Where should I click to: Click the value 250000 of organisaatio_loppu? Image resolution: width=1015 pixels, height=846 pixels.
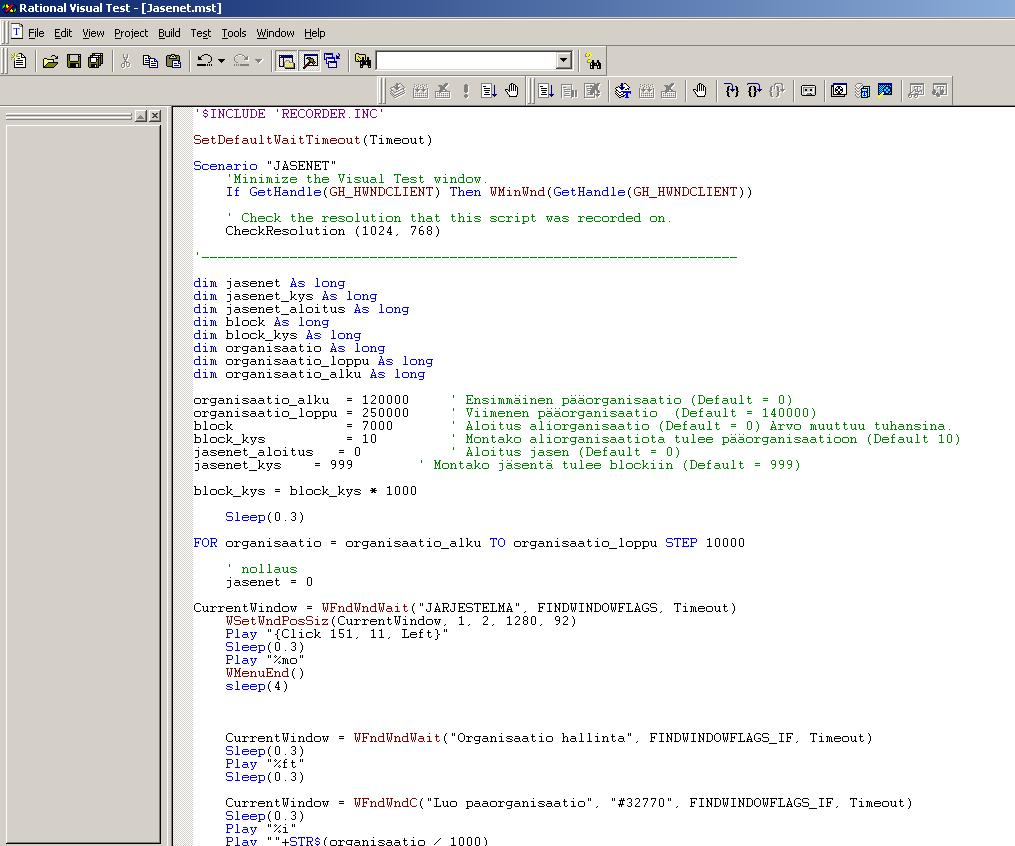[385, 413]
